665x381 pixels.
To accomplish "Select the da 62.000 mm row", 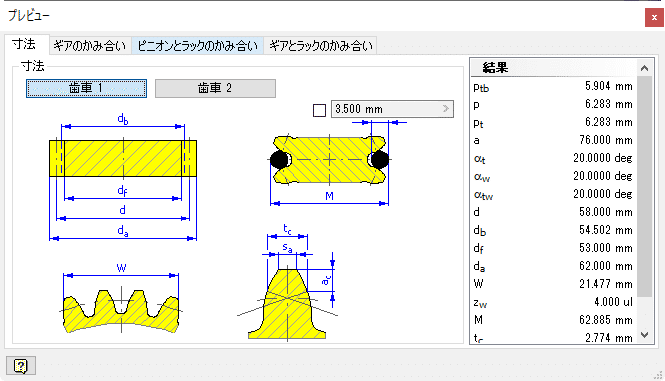I will coord(553,266).
